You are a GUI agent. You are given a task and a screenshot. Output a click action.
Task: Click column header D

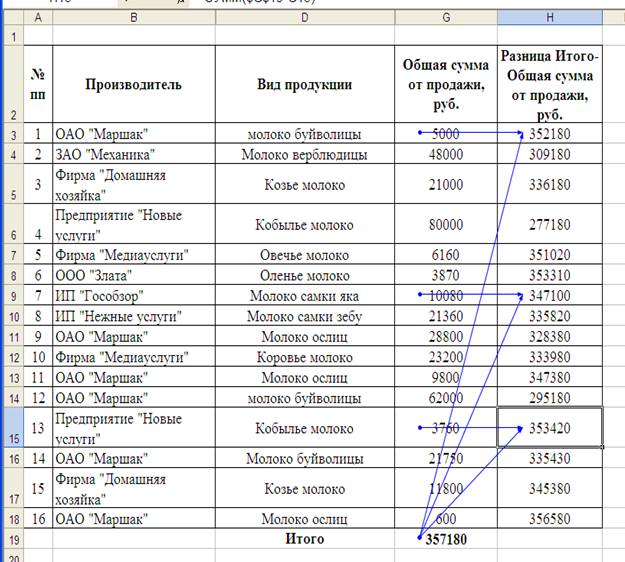(304, 18)
